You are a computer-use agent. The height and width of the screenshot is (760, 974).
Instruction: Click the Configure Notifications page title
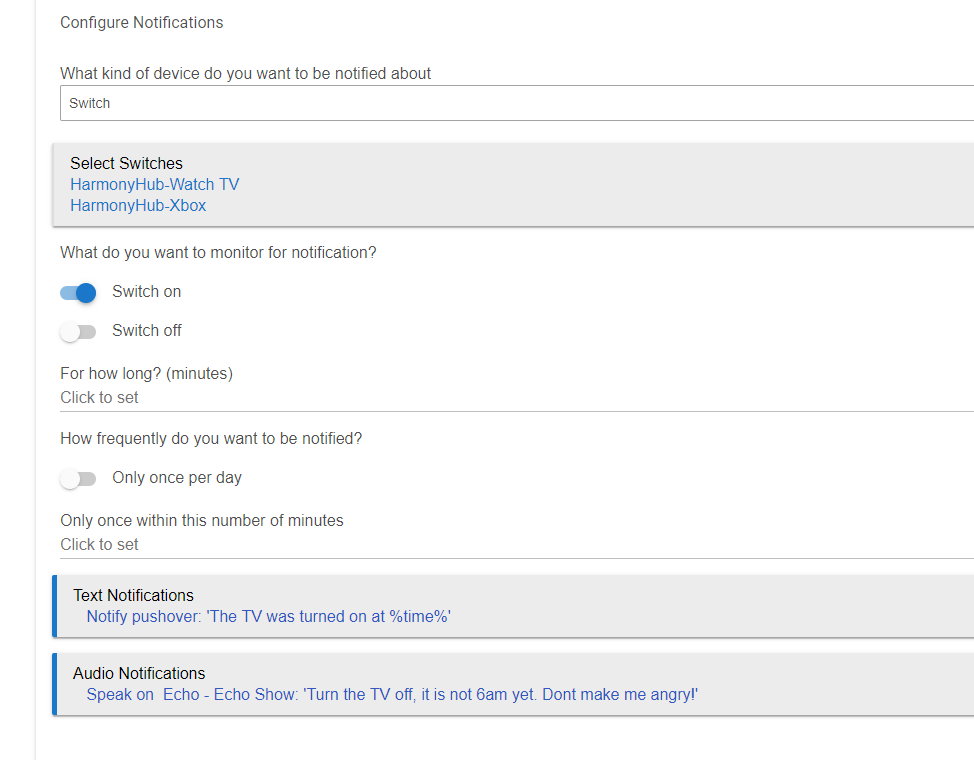tap(142, 23)
